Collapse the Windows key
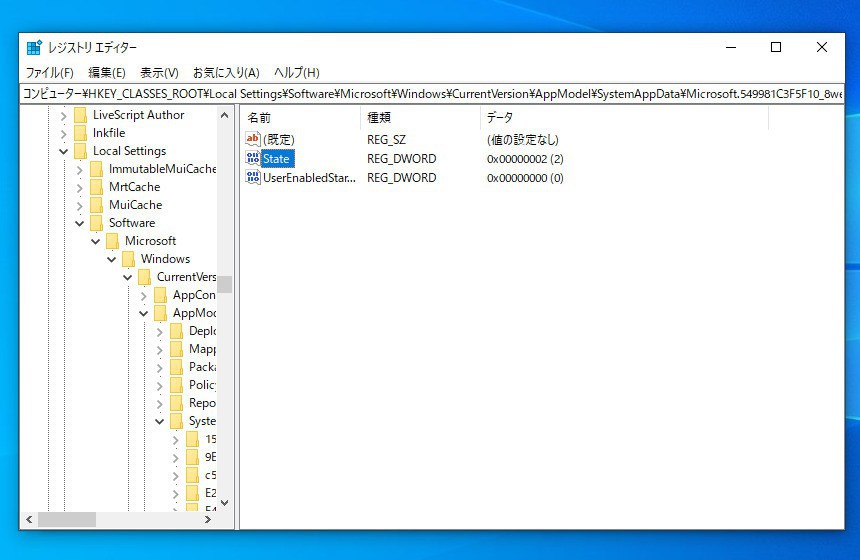Image resolution: width=860 pixels, height=560 pixels. (111, 259)
